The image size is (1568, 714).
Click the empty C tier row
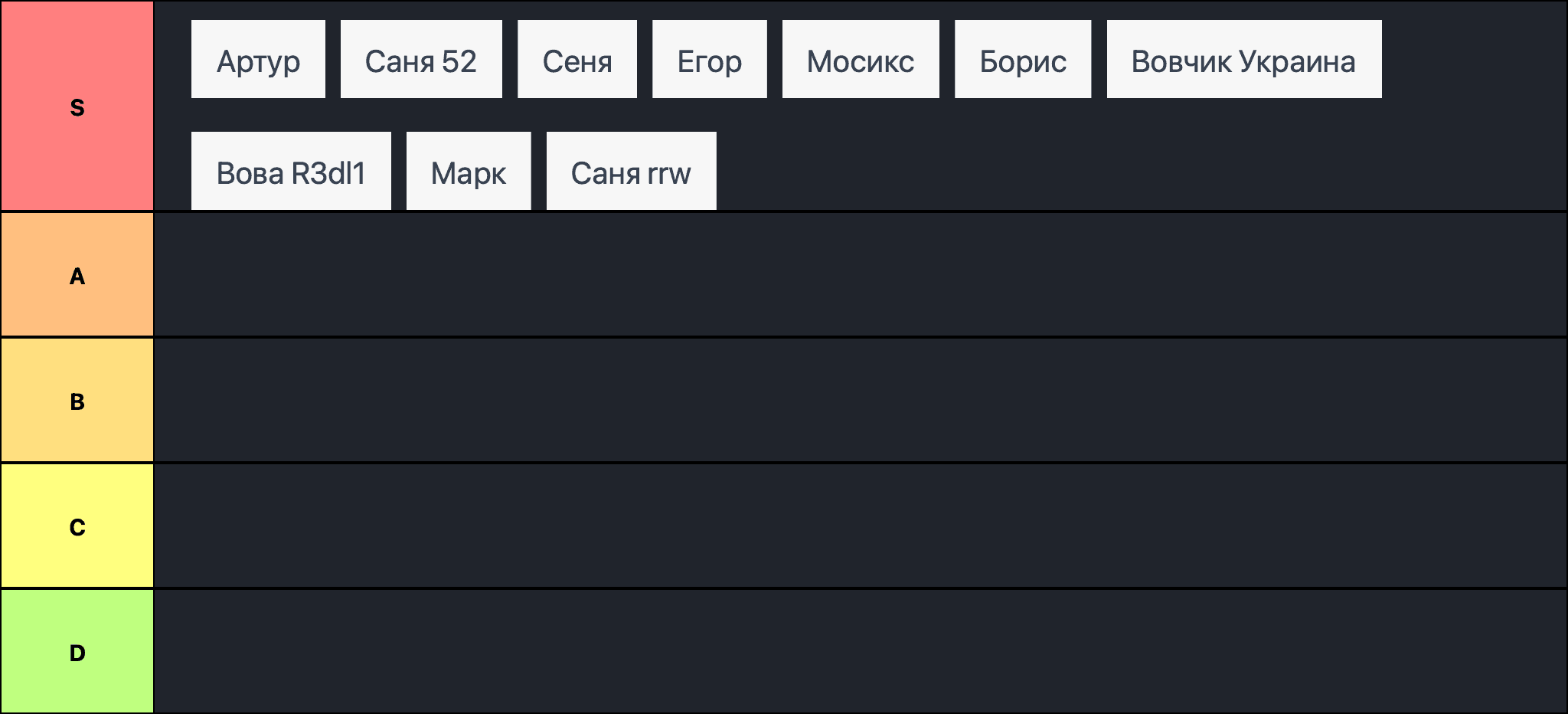[x=859, y=526]
